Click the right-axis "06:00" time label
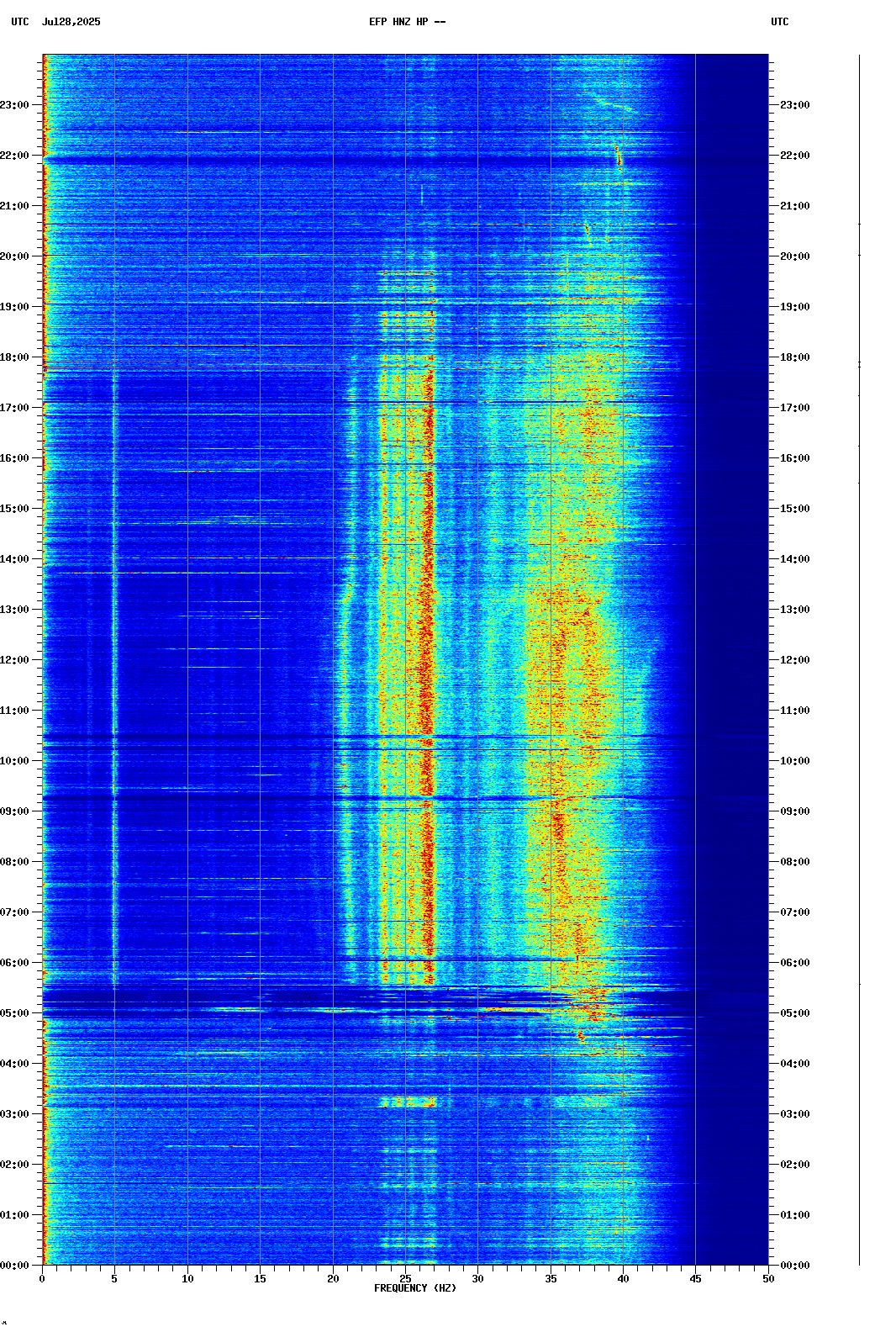The width and height of the screenshot is (896, 1332). click(x=795, y=963)
